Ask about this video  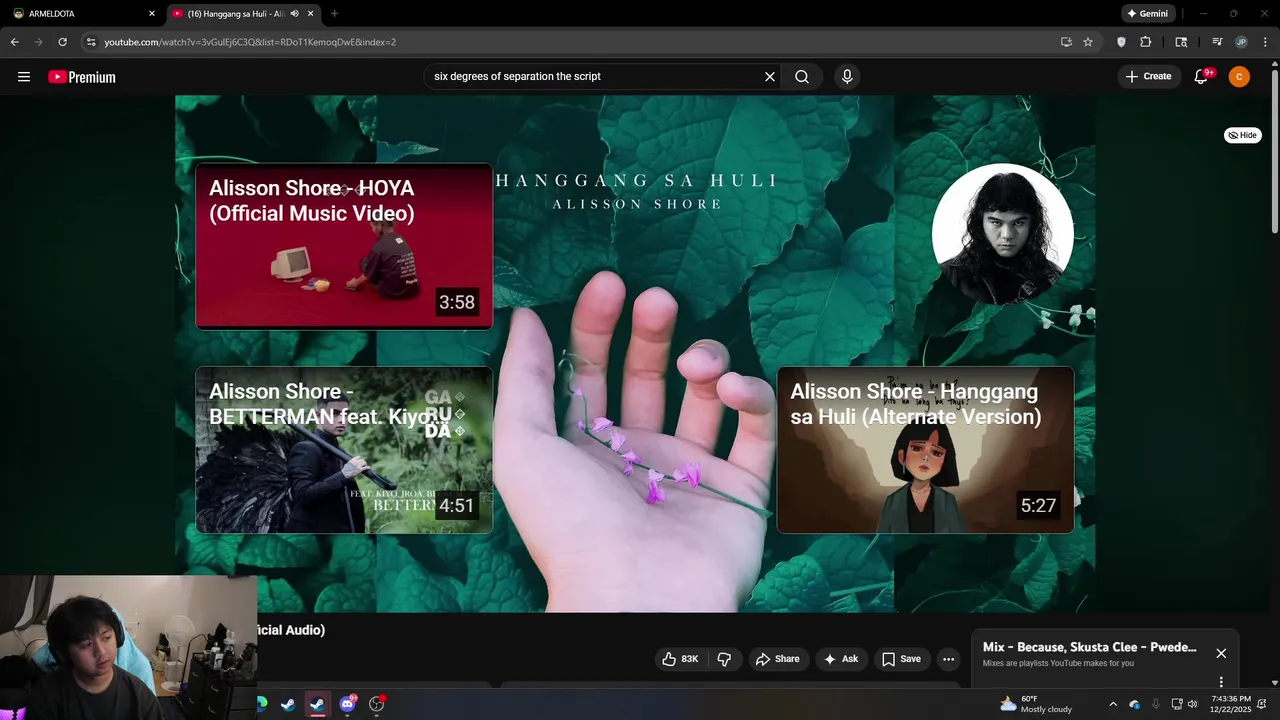pos(840,659)
